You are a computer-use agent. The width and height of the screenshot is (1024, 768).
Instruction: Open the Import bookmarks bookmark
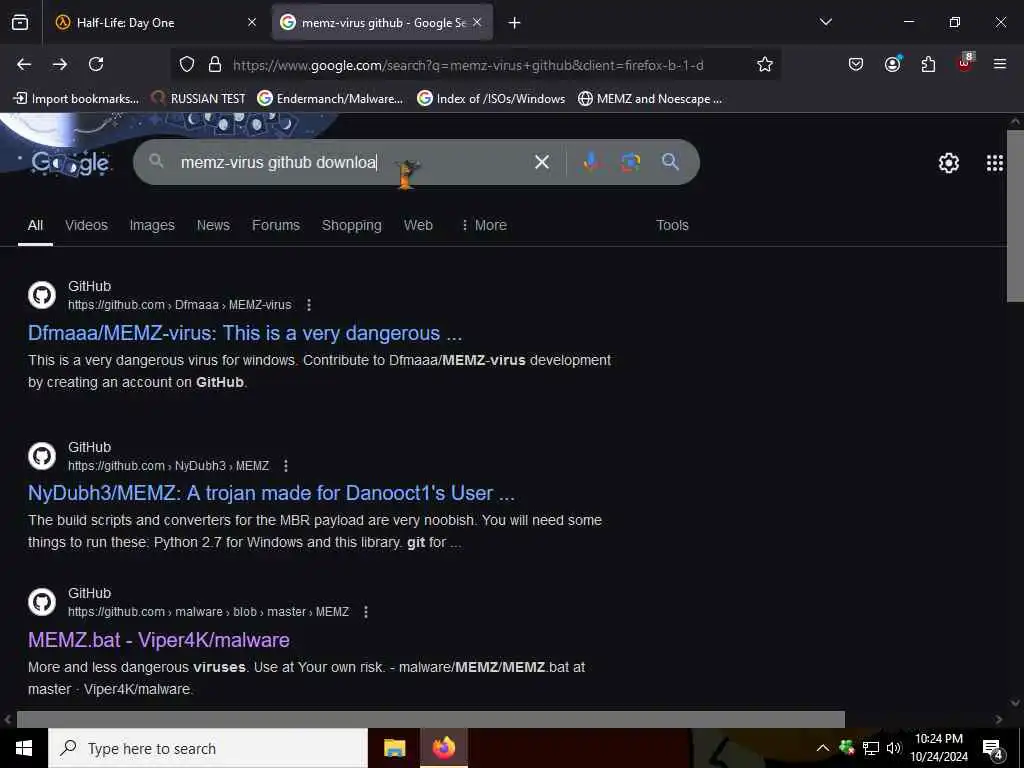(76, 99)
